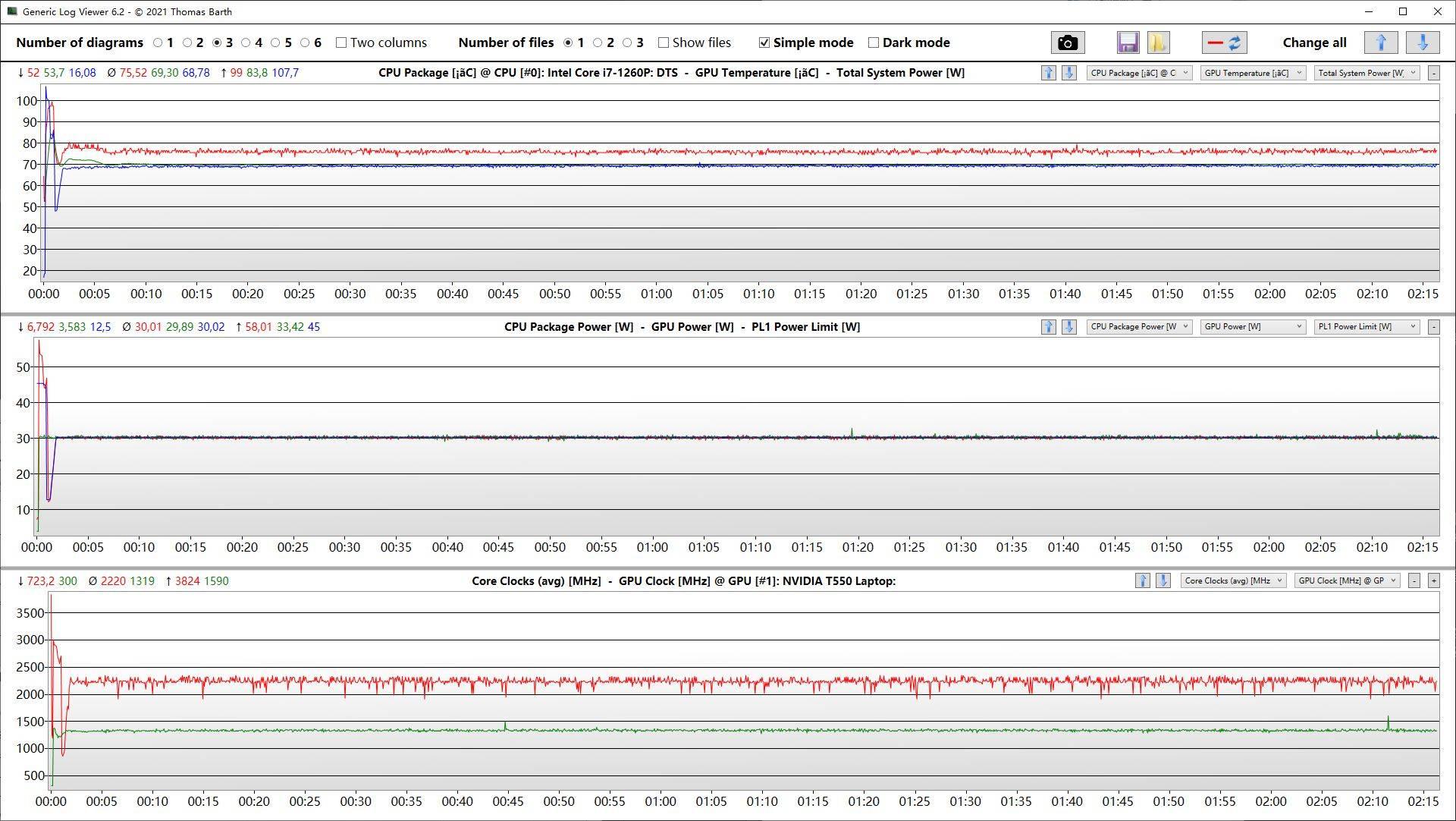
Task: Click minus button in top temperature diagram
Action: tap(1433, 73)
